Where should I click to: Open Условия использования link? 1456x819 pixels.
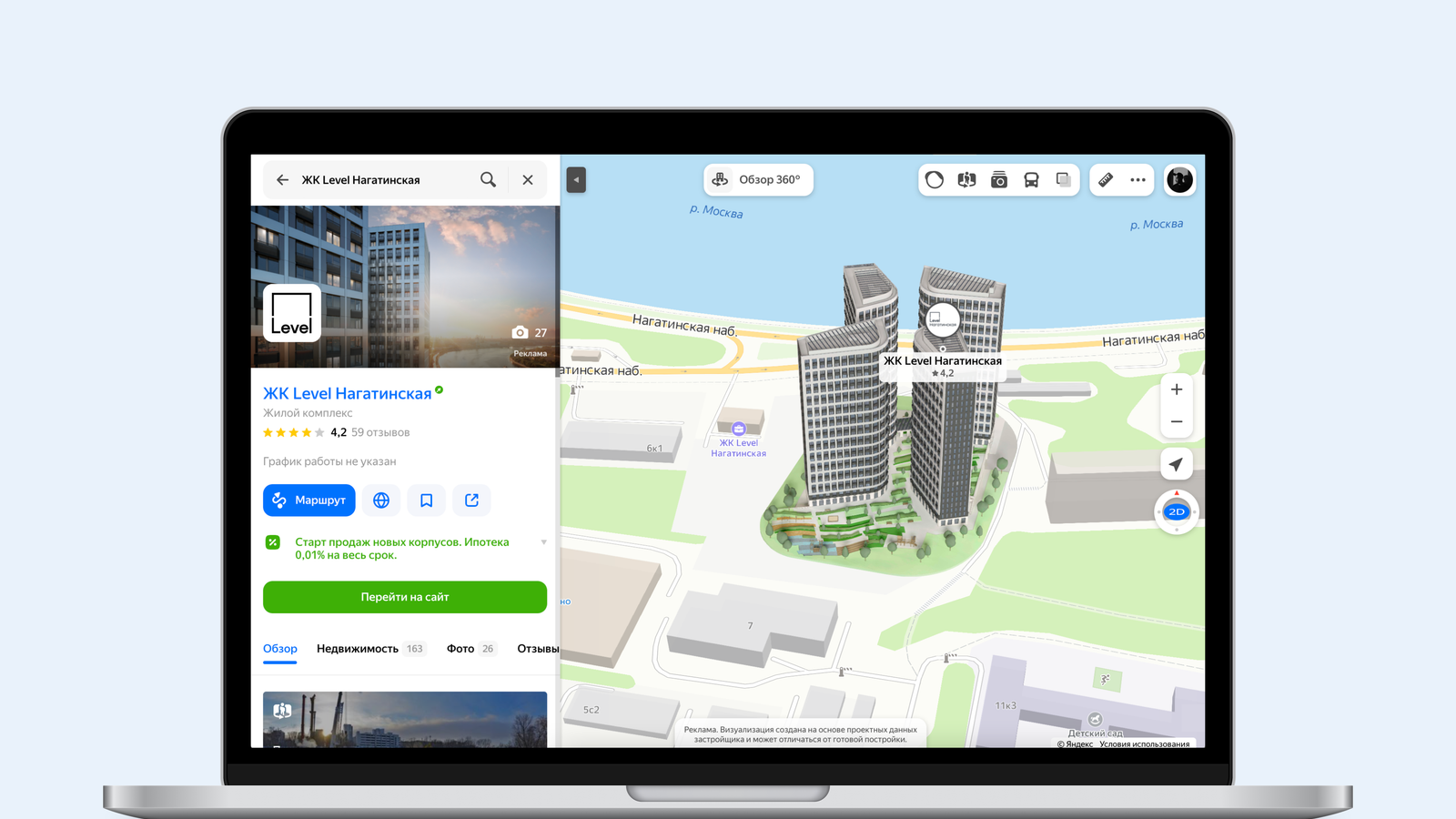[x=1145, y=743]
